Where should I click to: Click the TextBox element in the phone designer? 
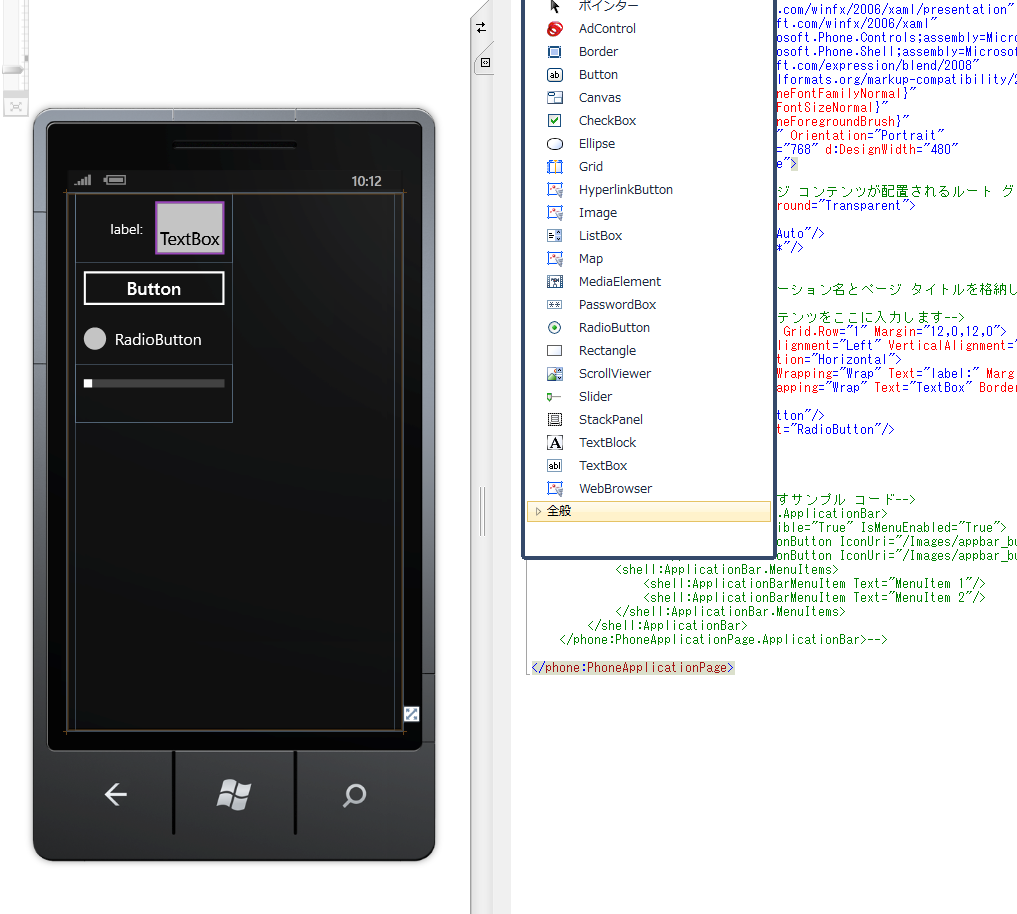[x=189, y=228]
